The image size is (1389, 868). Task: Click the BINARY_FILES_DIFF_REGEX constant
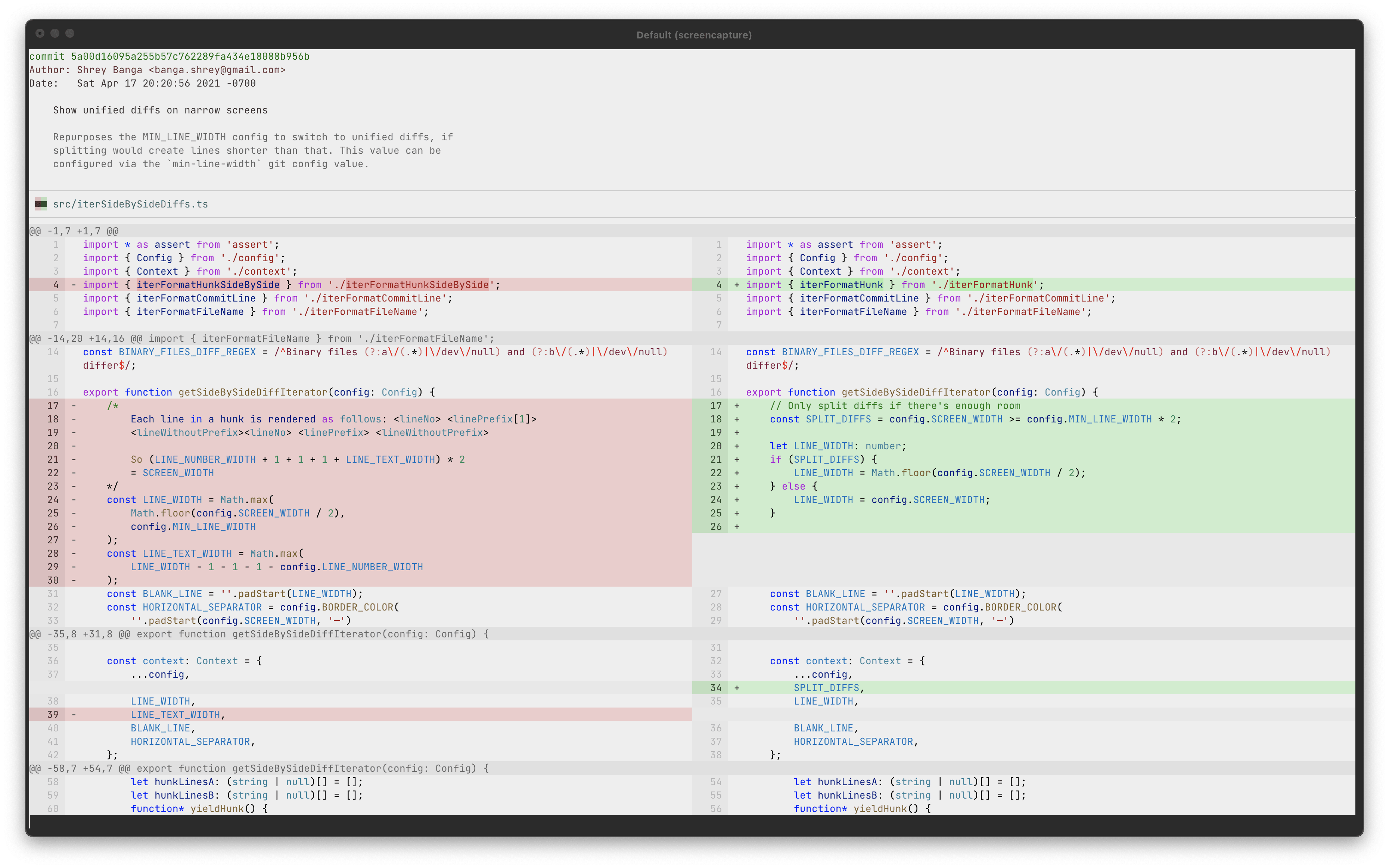pyautogui.click(x=186, y=352)
